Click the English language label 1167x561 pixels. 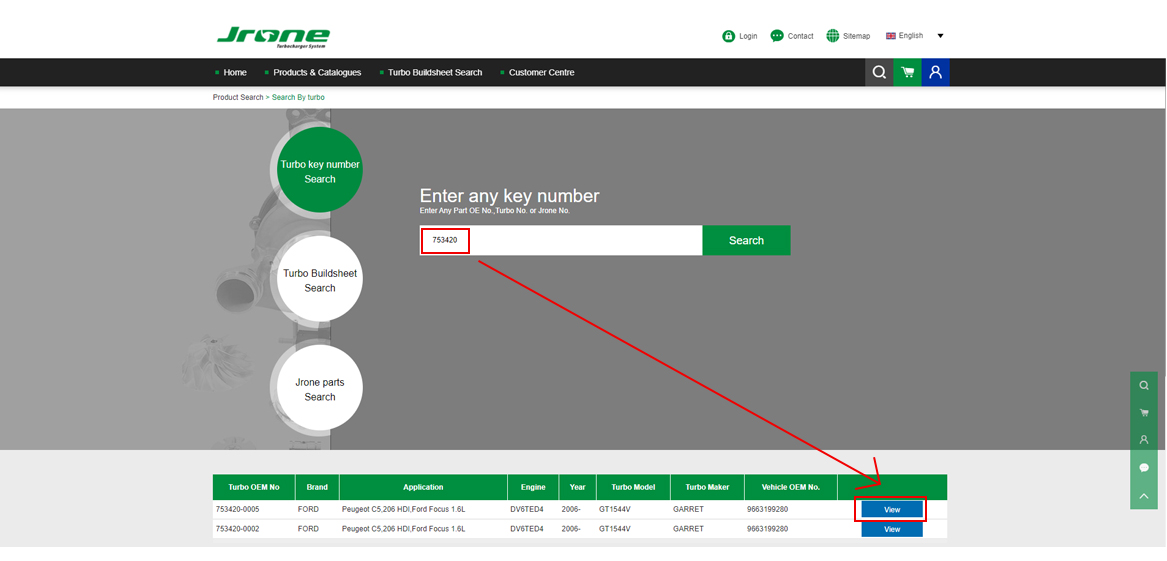coord(911,36)
